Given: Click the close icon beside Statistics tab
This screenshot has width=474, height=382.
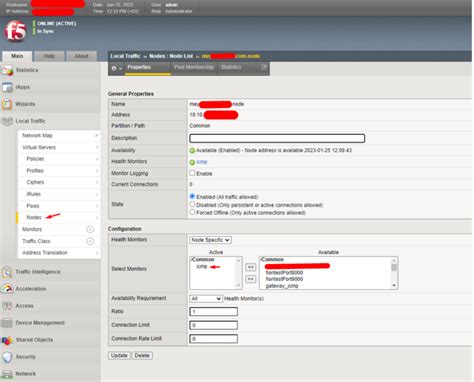Looking at the screenshot, I should pyautogui.click(x=264, y=67).
